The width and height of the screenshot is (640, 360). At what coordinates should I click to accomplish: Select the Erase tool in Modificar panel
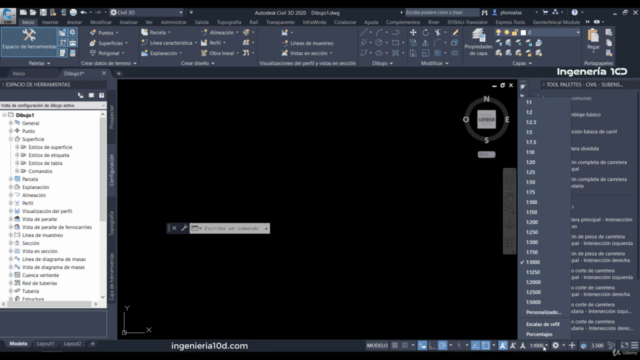coord(455,32)
